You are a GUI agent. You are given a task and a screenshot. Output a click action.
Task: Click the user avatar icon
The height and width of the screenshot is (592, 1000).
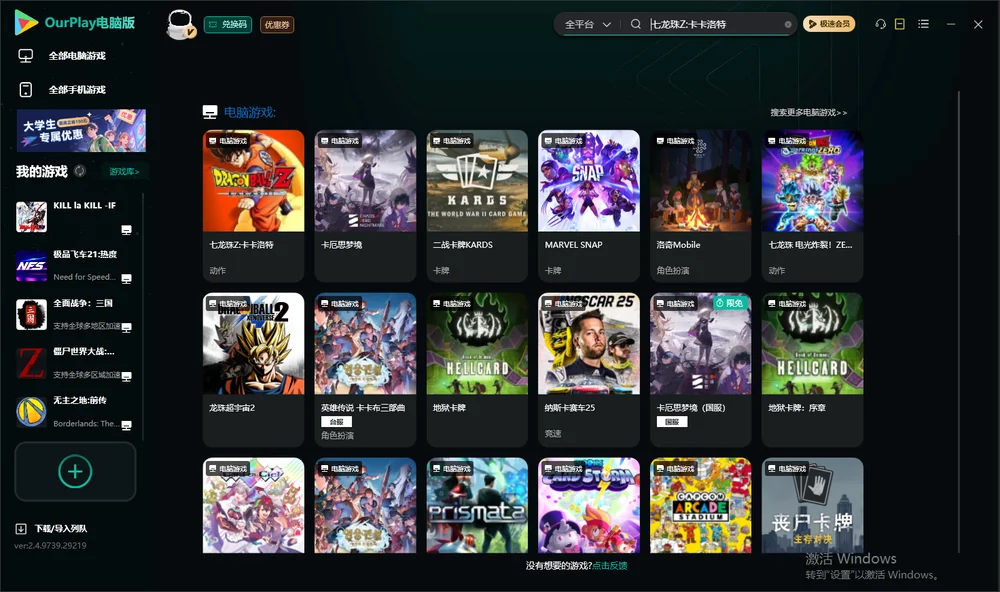tap(180, 24)
